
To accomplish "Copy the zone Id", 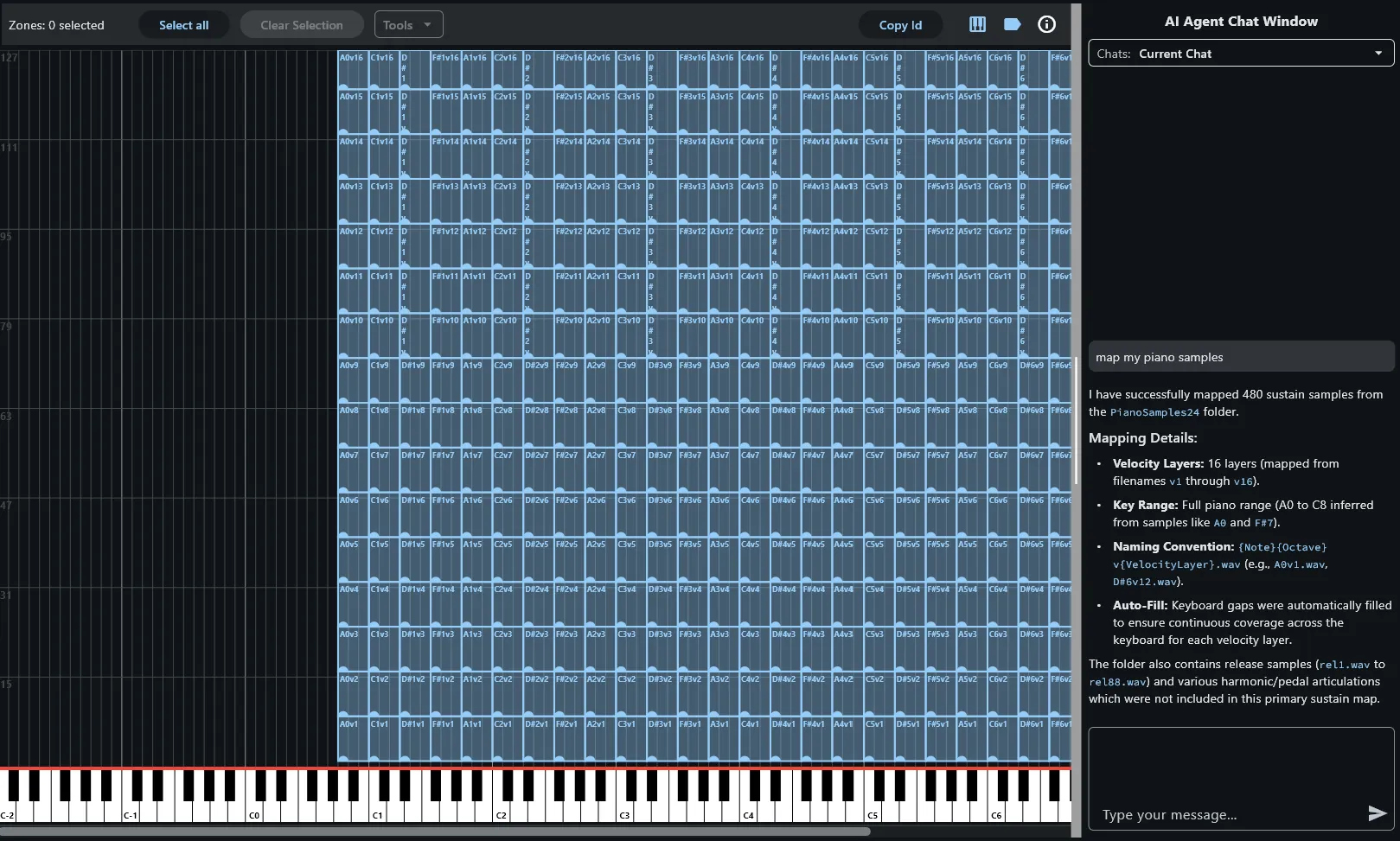I will pyautogui.click(x=900, y=25).
